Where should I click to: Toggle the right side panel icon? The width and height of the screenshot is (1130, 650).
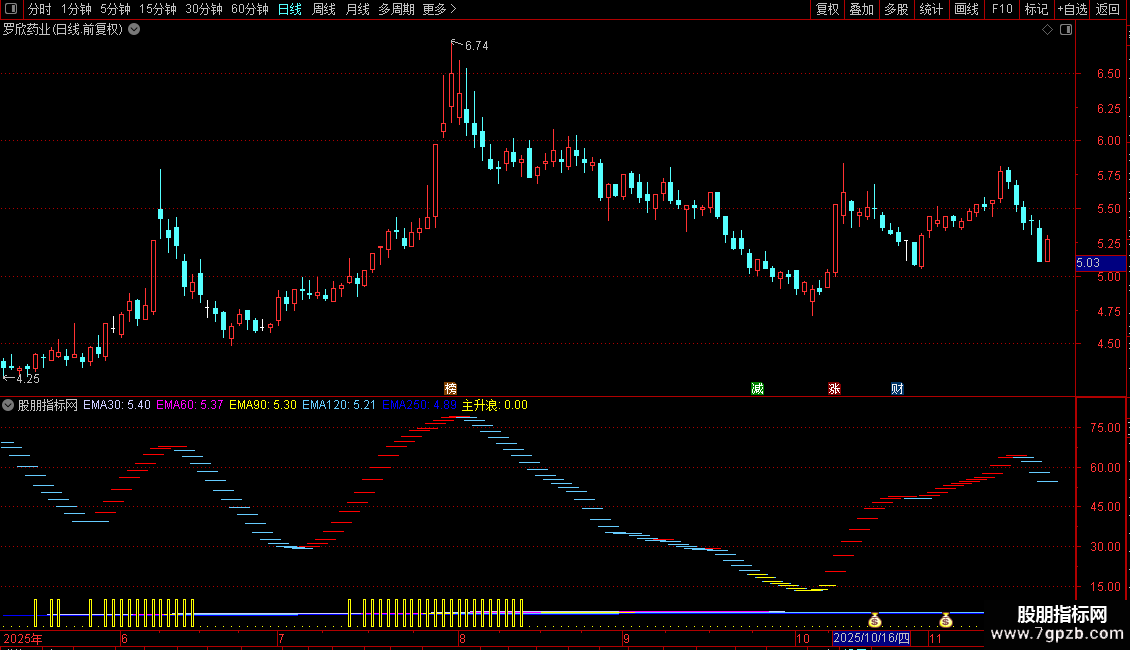point(1066,30)
